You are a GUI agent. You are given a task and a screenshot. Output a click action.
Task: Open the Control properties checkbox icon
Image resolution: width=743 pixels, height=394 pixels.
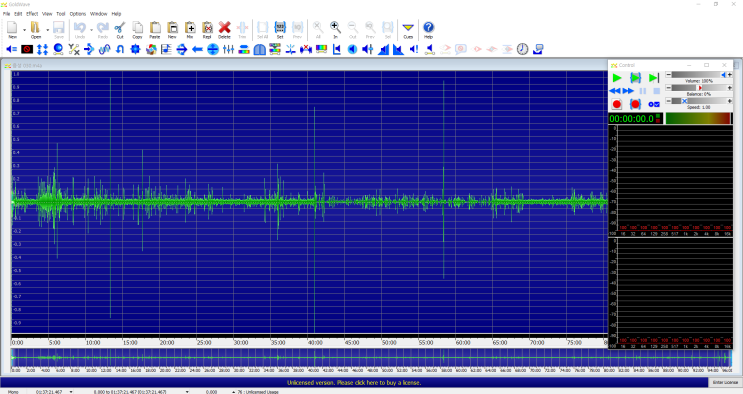click(654, 104)
